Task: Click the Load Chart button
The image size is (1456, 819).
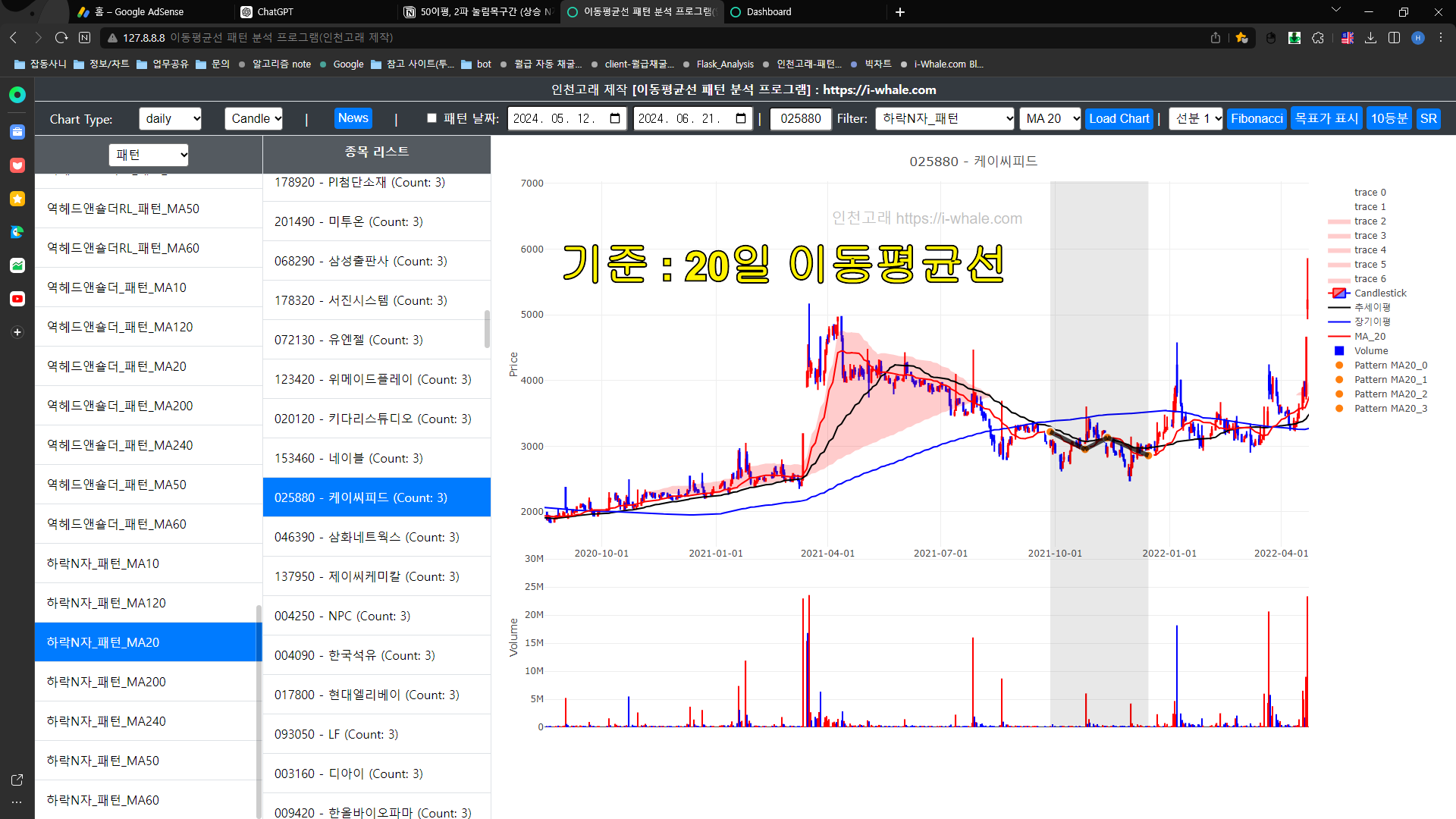Action: coord(1119,119)
